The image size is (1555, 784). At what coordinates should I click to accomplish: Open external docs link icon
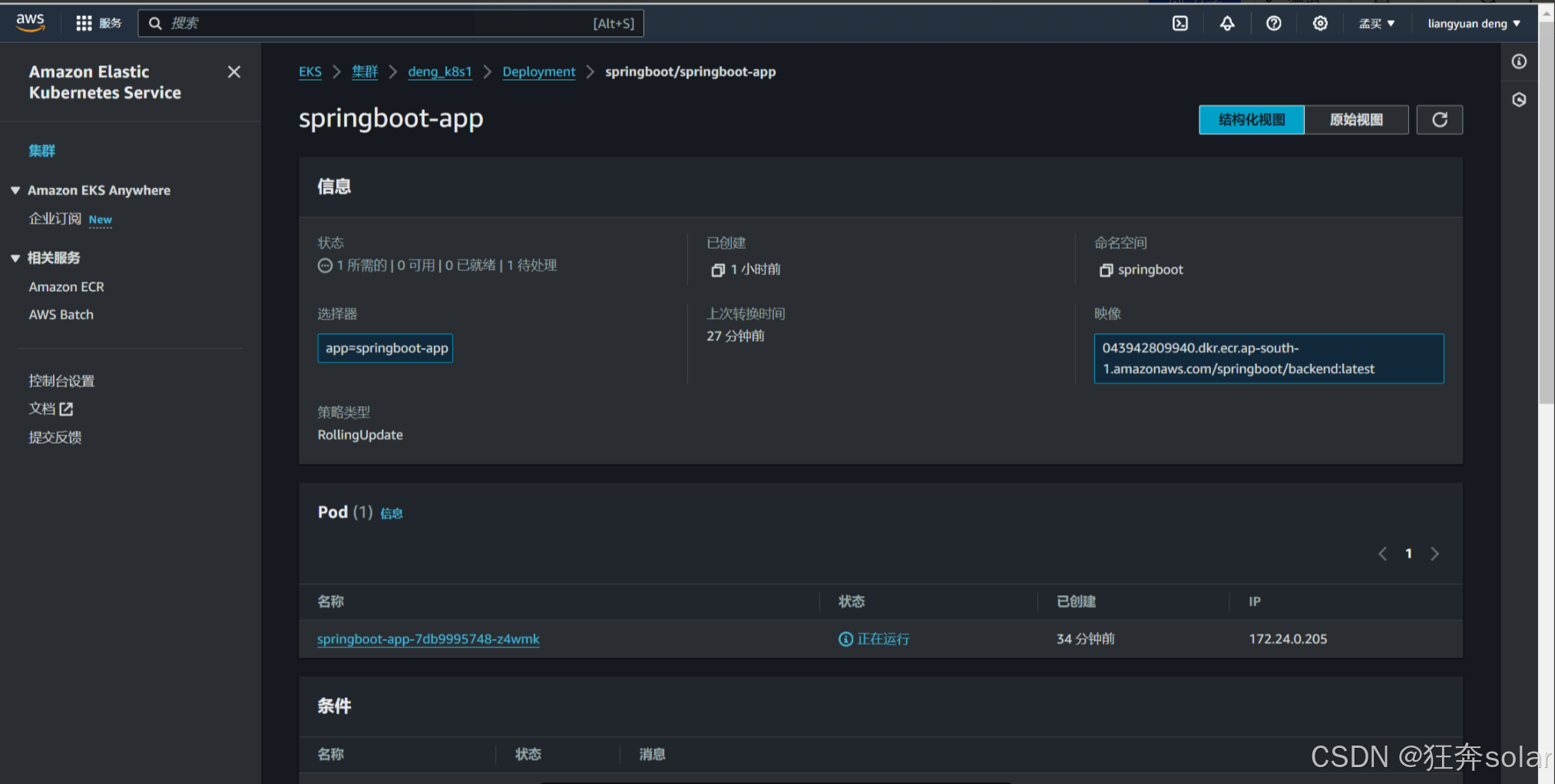(66, 409)
